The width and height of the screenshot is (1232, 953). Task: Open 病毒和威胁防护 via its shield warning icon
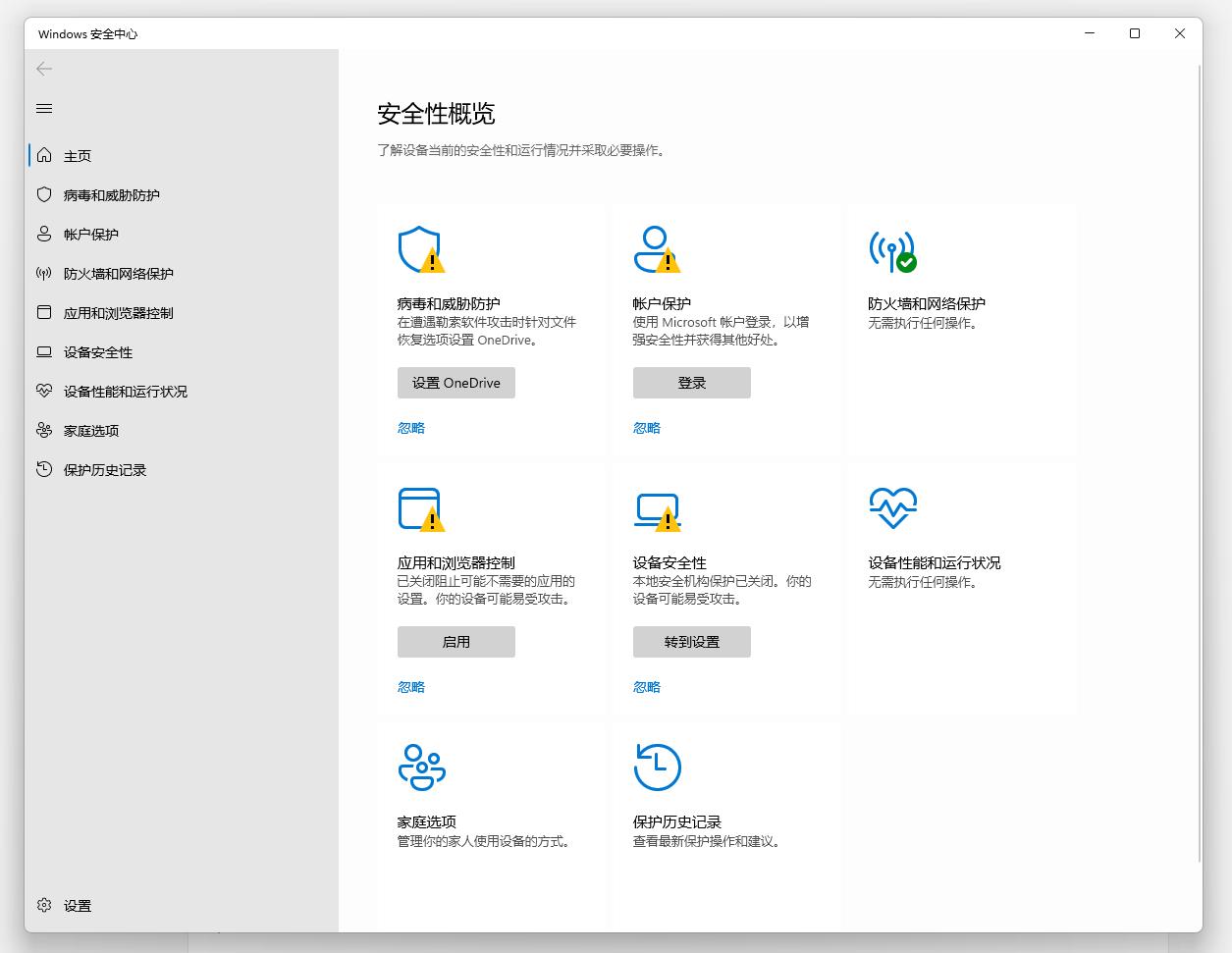[420, 249]
